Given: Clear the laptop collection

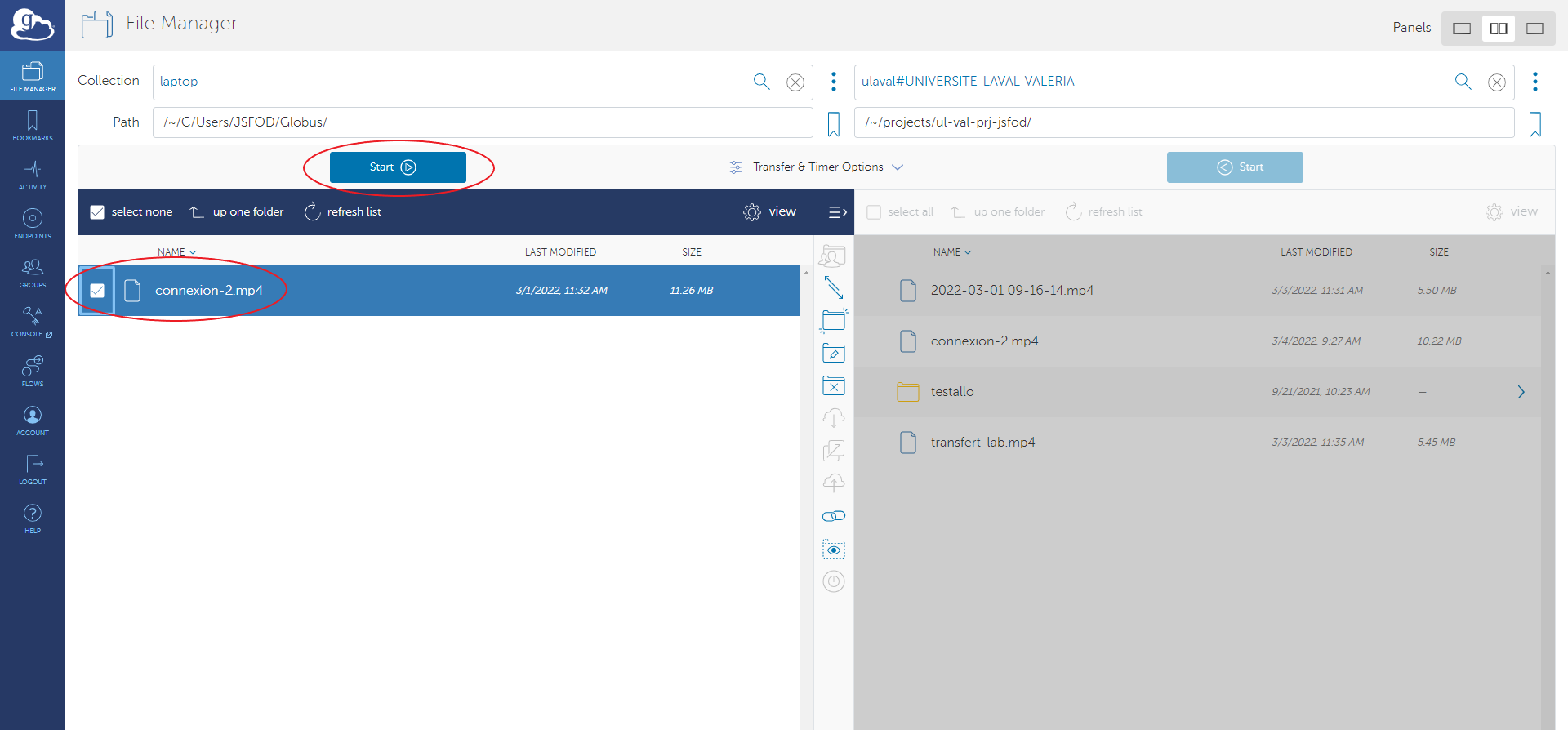Looking at the screenshot, I should (795, 82).
